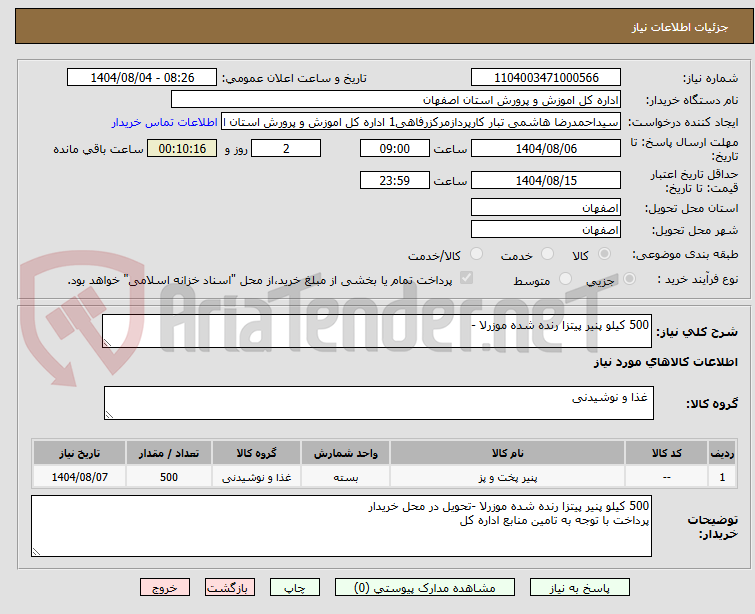
Task: Click the شماره نیاز number field
Action: coord(546,78)
